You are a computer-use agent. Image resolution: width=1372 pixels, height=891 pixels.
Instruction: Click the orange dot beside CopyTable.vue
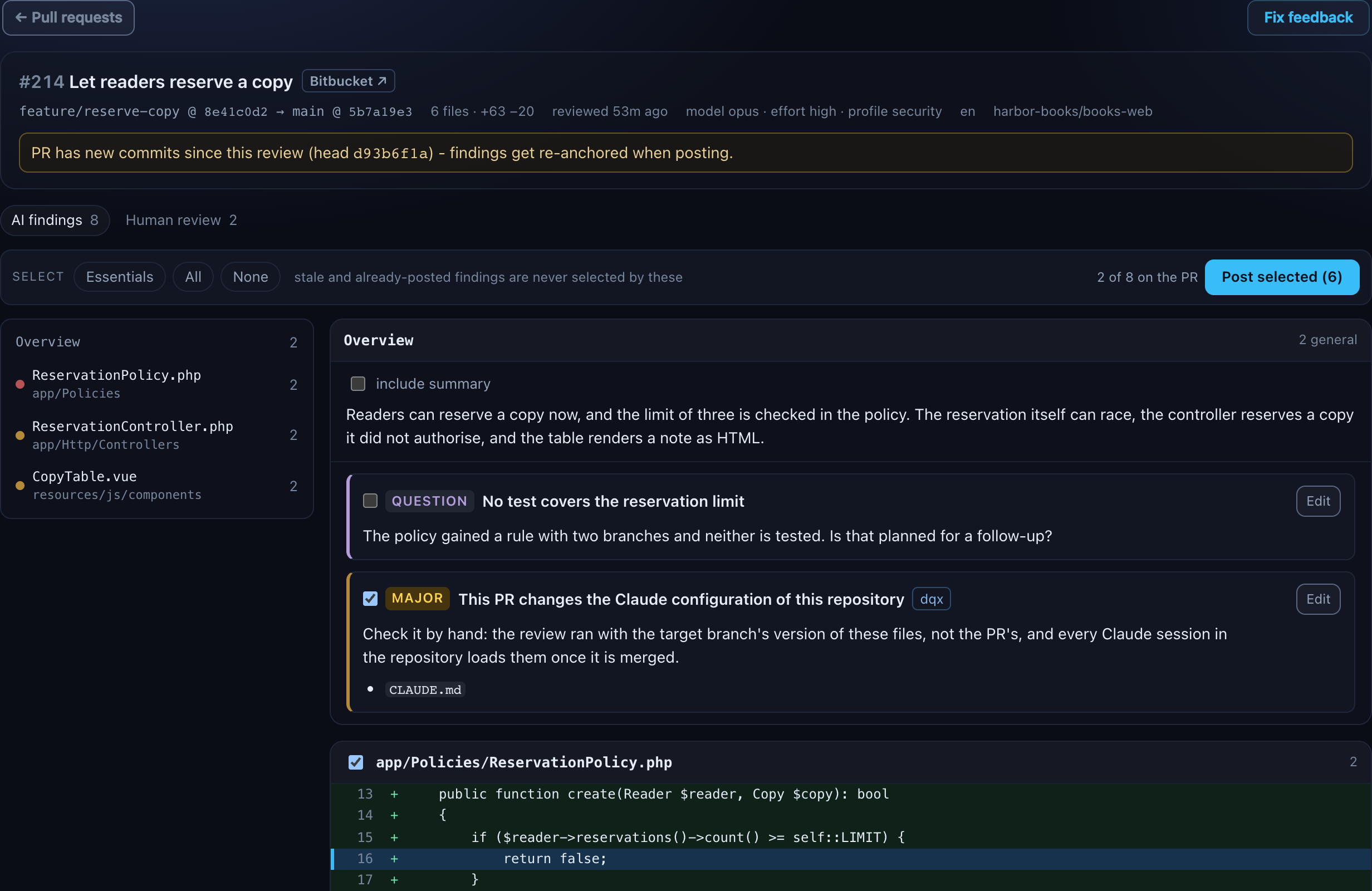click(x=19, y=486)
